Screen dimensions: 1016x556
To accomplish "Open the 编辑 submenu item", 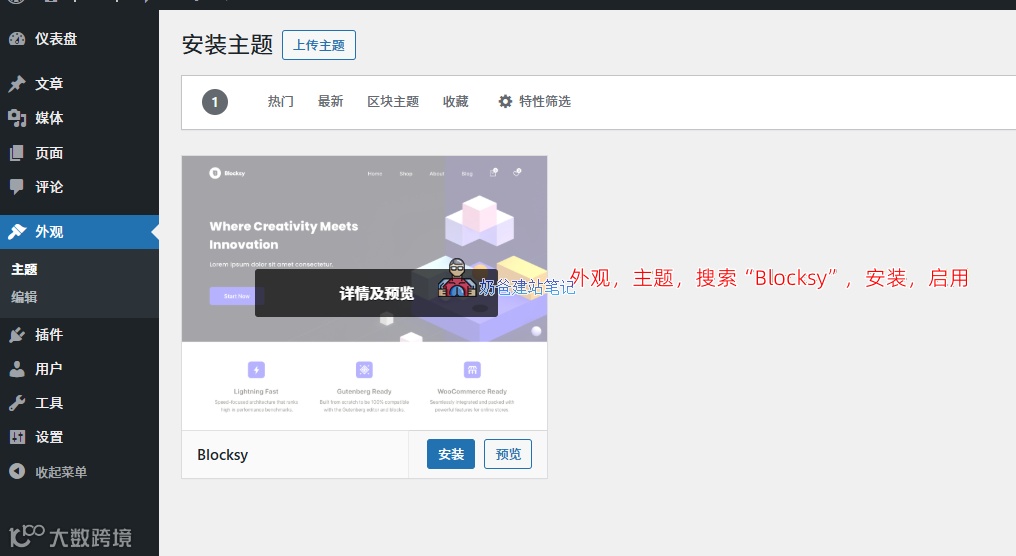I will [24, 297].
